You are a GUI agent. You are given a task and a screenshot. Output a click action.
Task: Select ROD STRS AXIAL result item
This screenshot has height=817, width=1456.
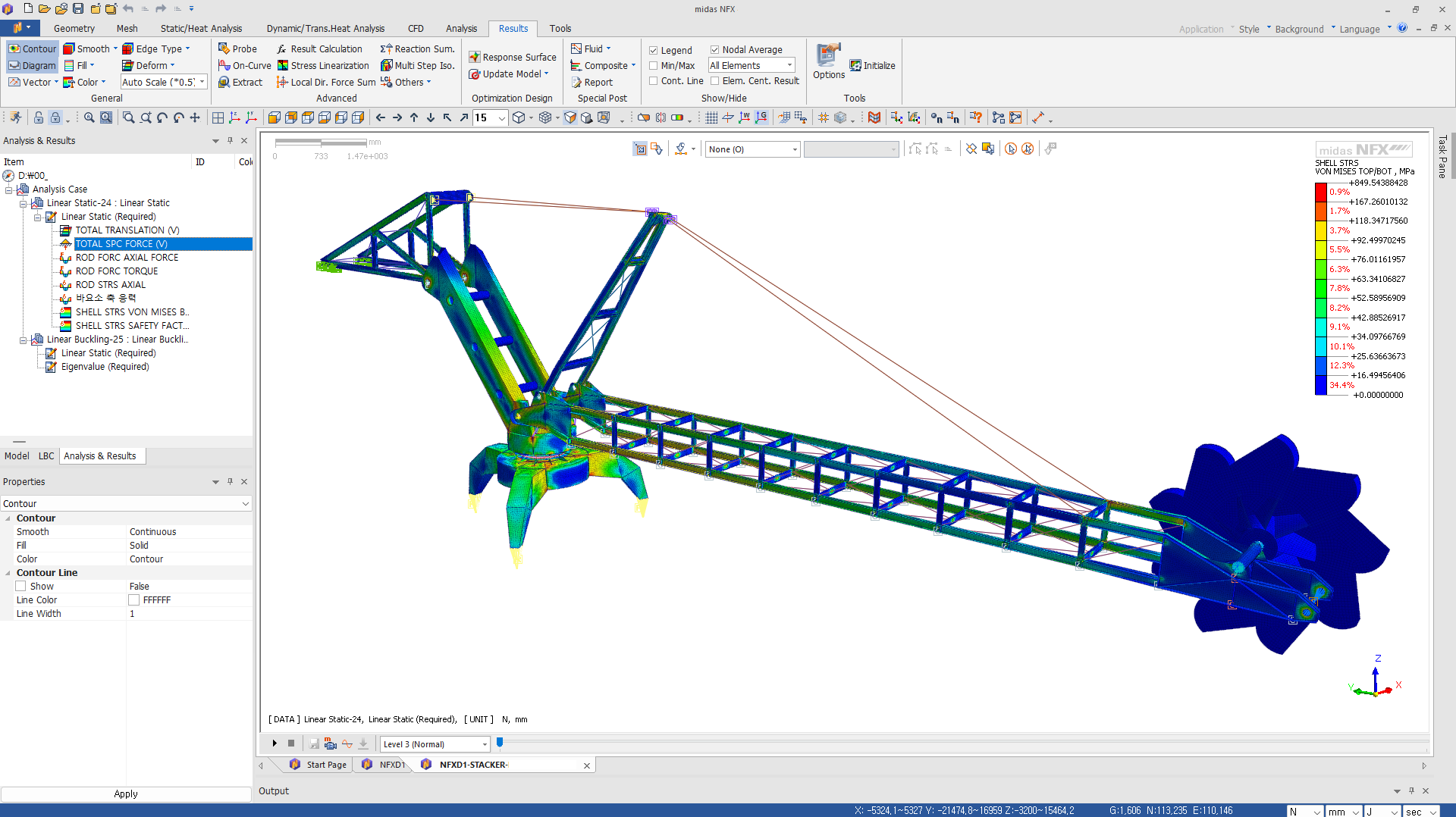[x=111, y=285]
